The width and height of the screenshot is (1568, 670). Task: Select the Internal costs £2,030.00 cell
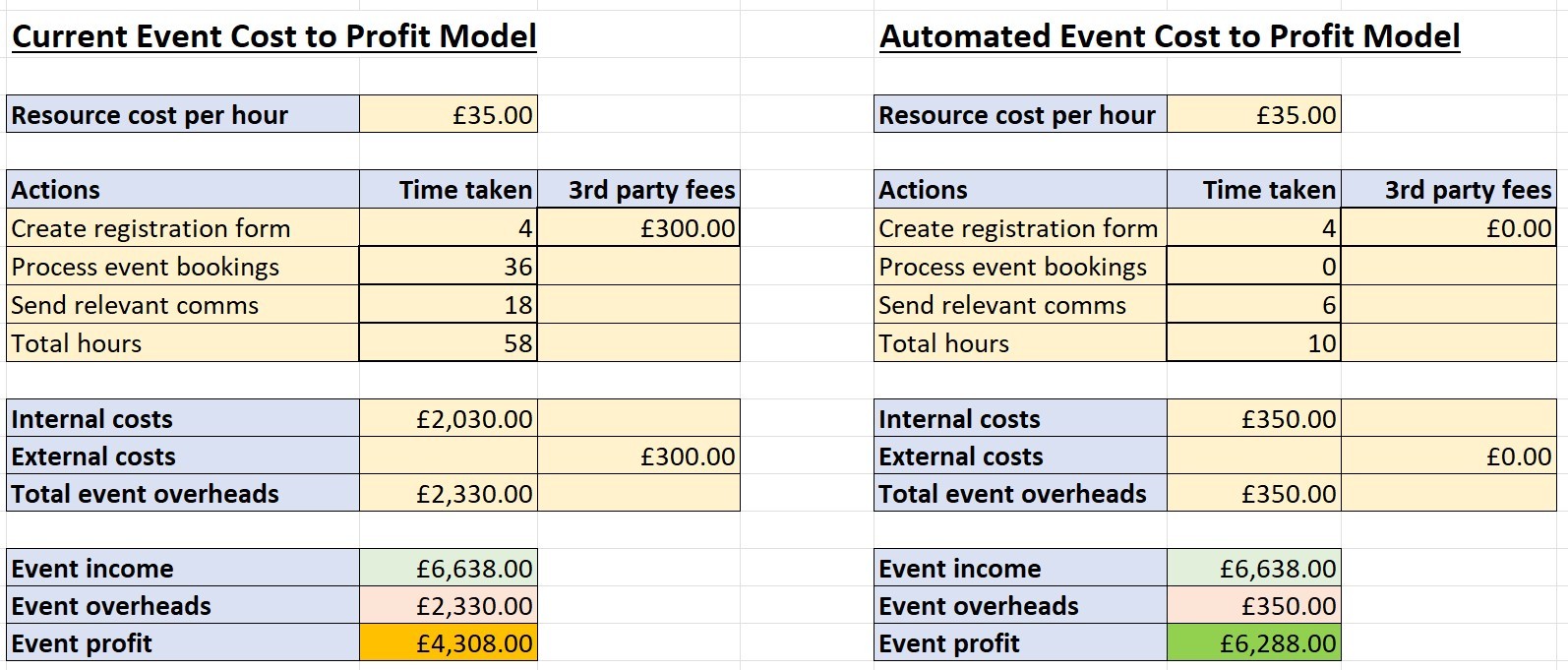click(449, 419)
